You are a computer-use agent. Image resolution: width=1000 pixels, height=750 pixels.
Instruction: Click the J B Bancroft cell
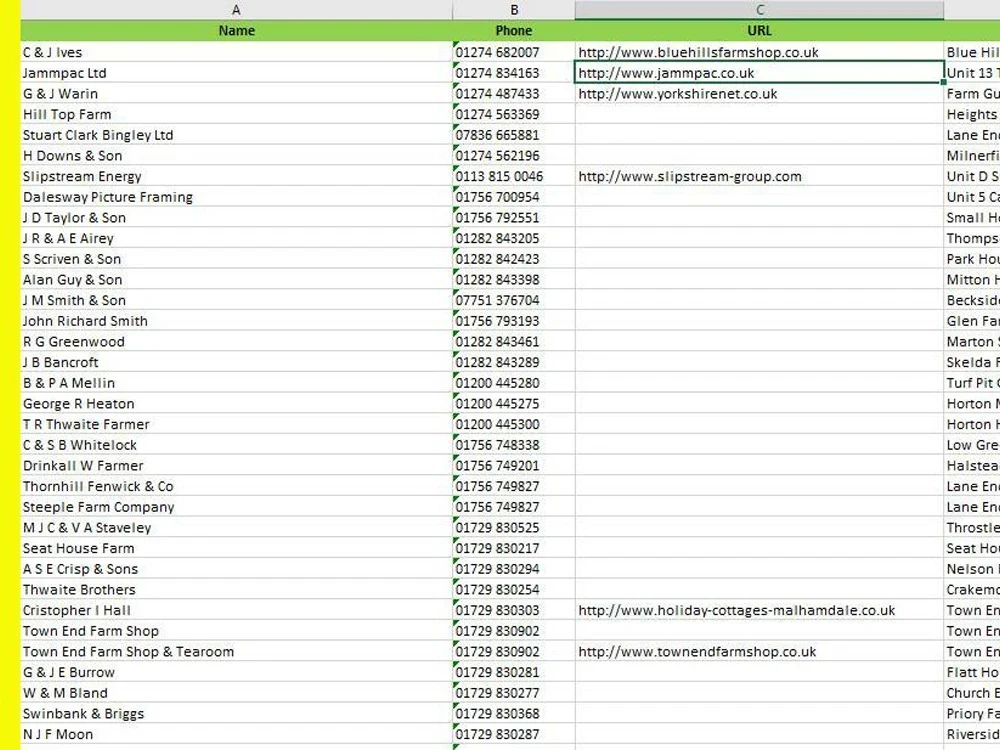click(x=236, y=362)
